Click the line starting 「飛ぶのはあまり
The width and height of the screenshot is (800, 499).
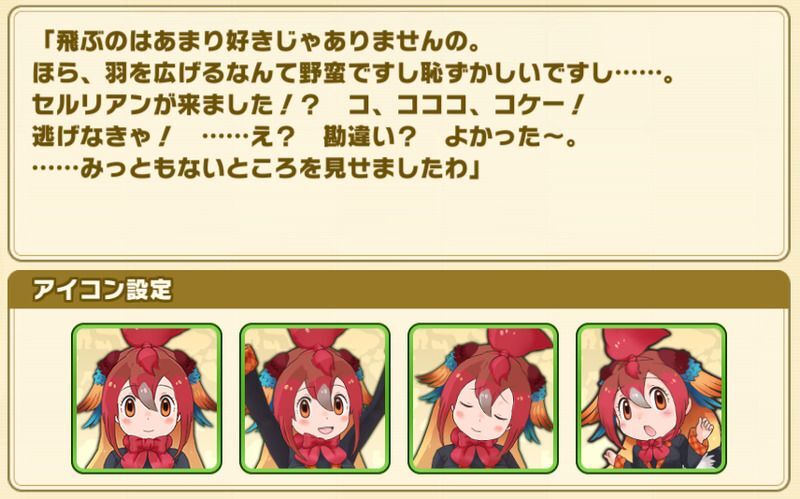(x=260, y=42)
